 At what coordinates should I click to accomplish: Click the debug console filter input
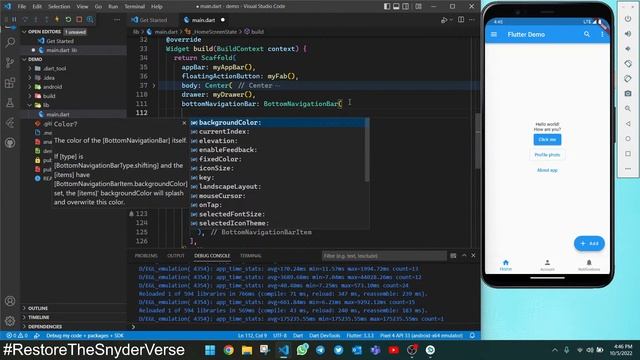384,256
